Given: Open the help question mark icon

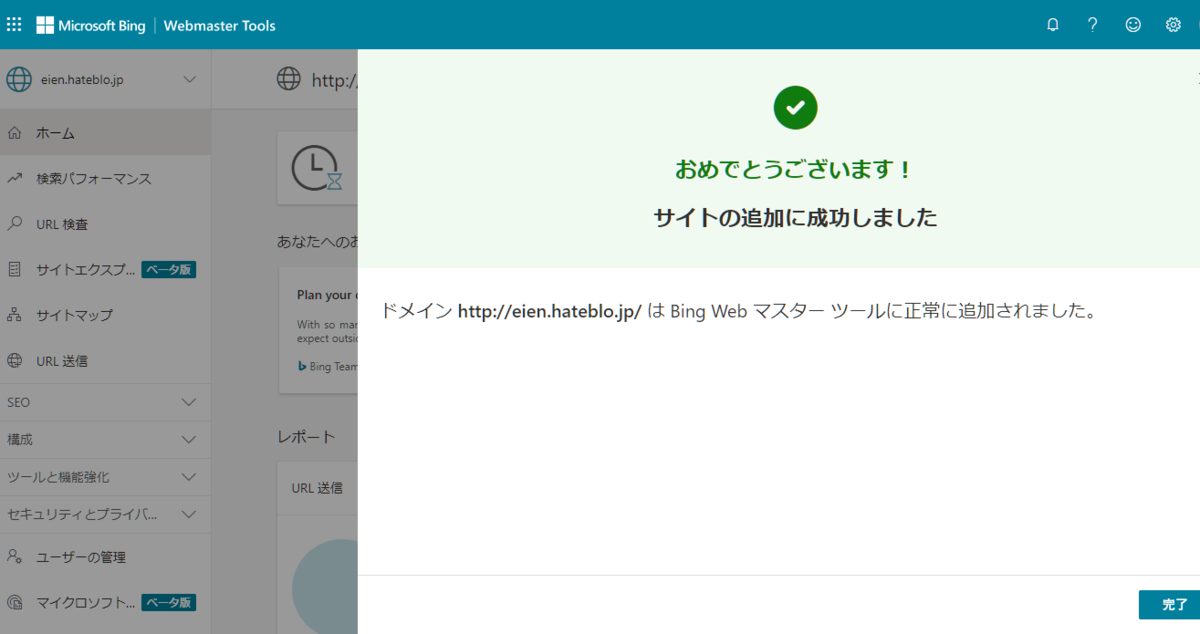Looking at the screenshot, I should point(1093,25).
